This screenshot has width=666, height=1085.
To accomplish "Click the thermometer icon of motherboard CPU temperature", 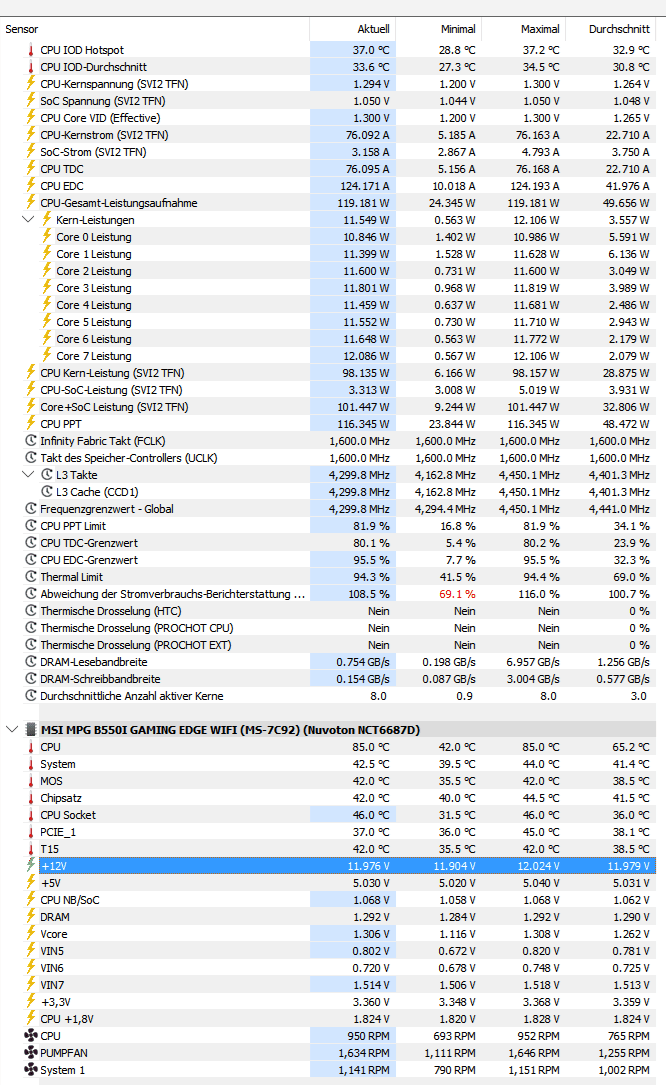I will [30, 747].
